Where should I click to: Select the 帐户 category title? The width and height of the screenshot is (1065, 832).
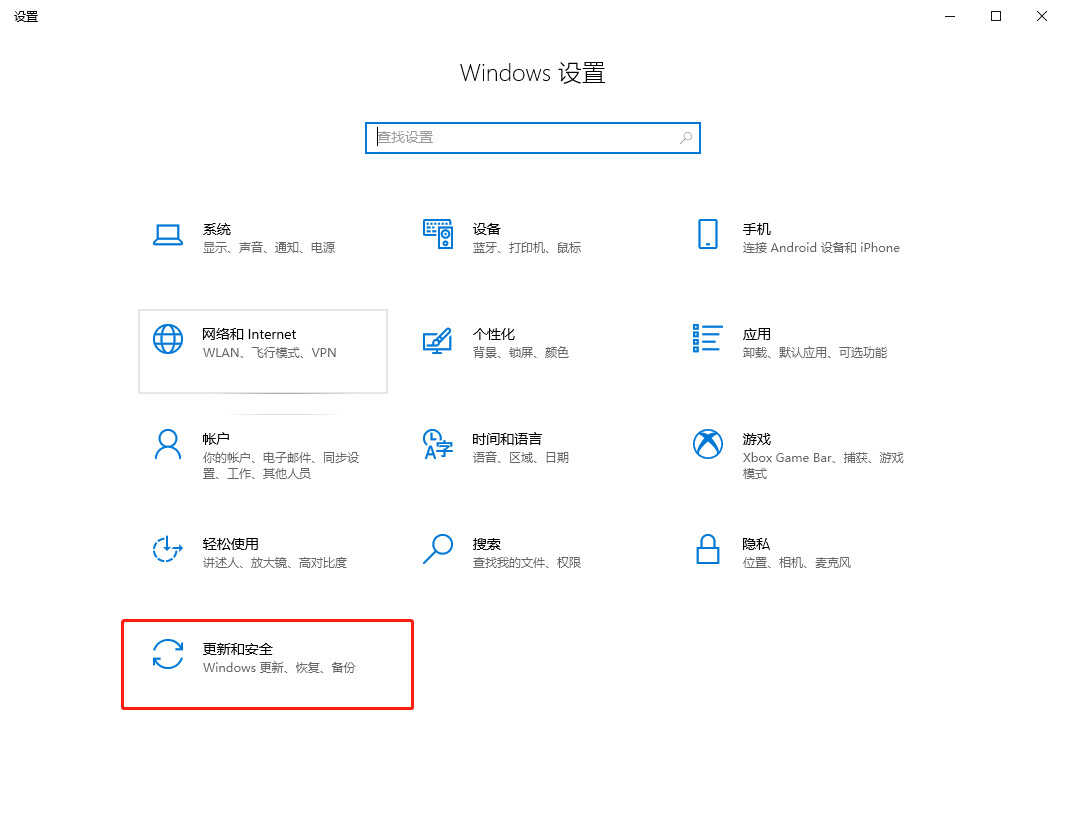coord(216,439)
